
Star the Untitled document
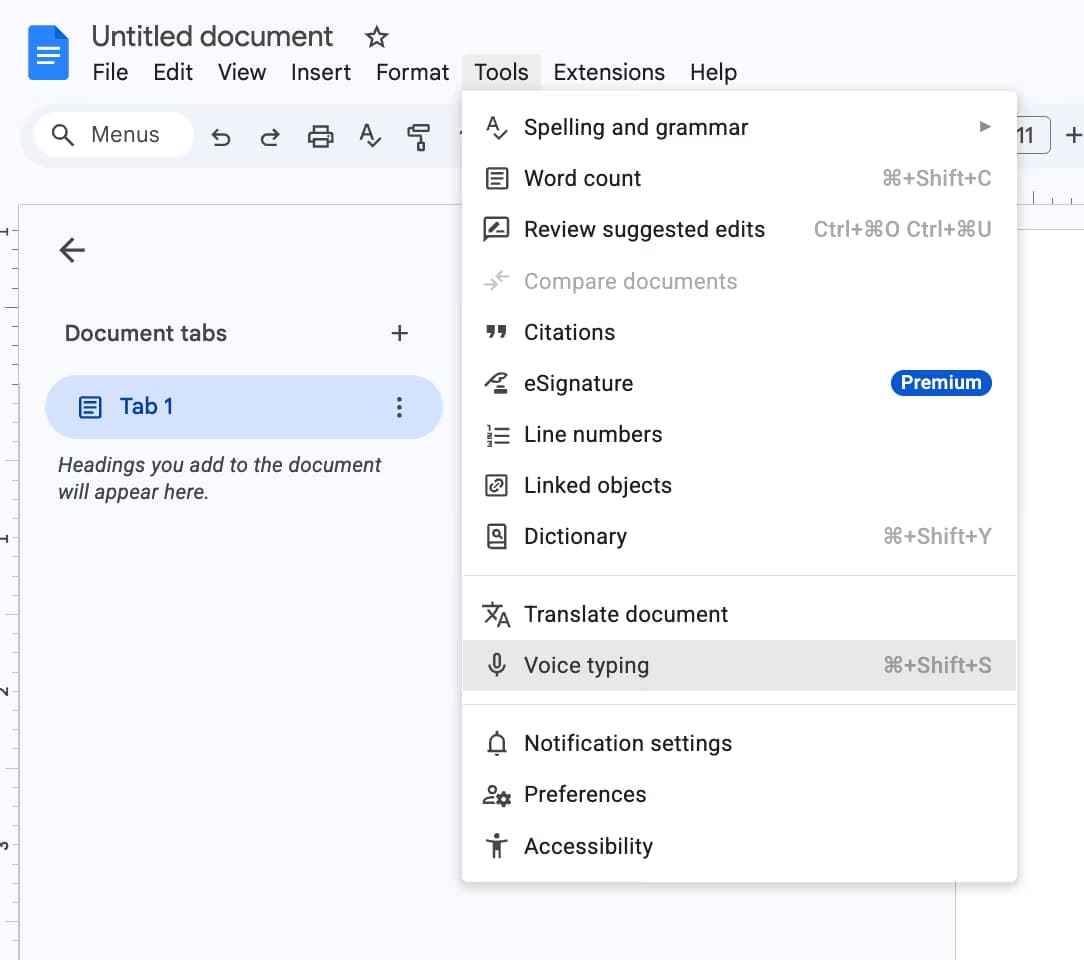377,37
